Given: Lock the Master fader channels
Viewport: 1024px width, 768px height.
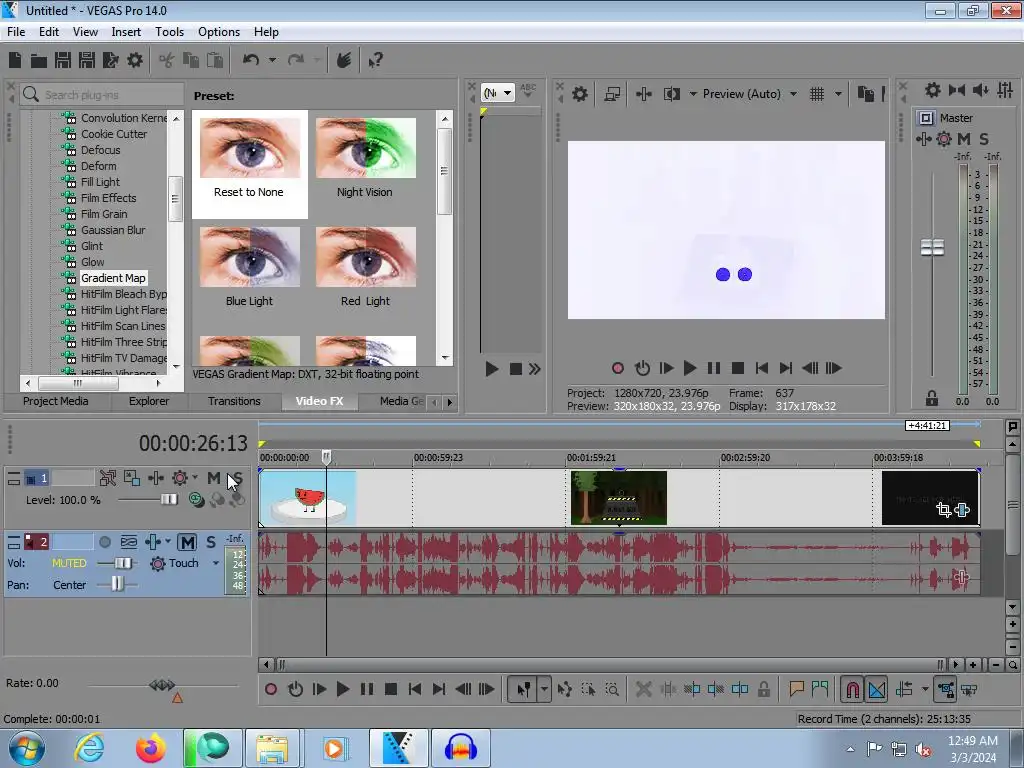Looking at the screenshot, I should [x=932, y=398].
